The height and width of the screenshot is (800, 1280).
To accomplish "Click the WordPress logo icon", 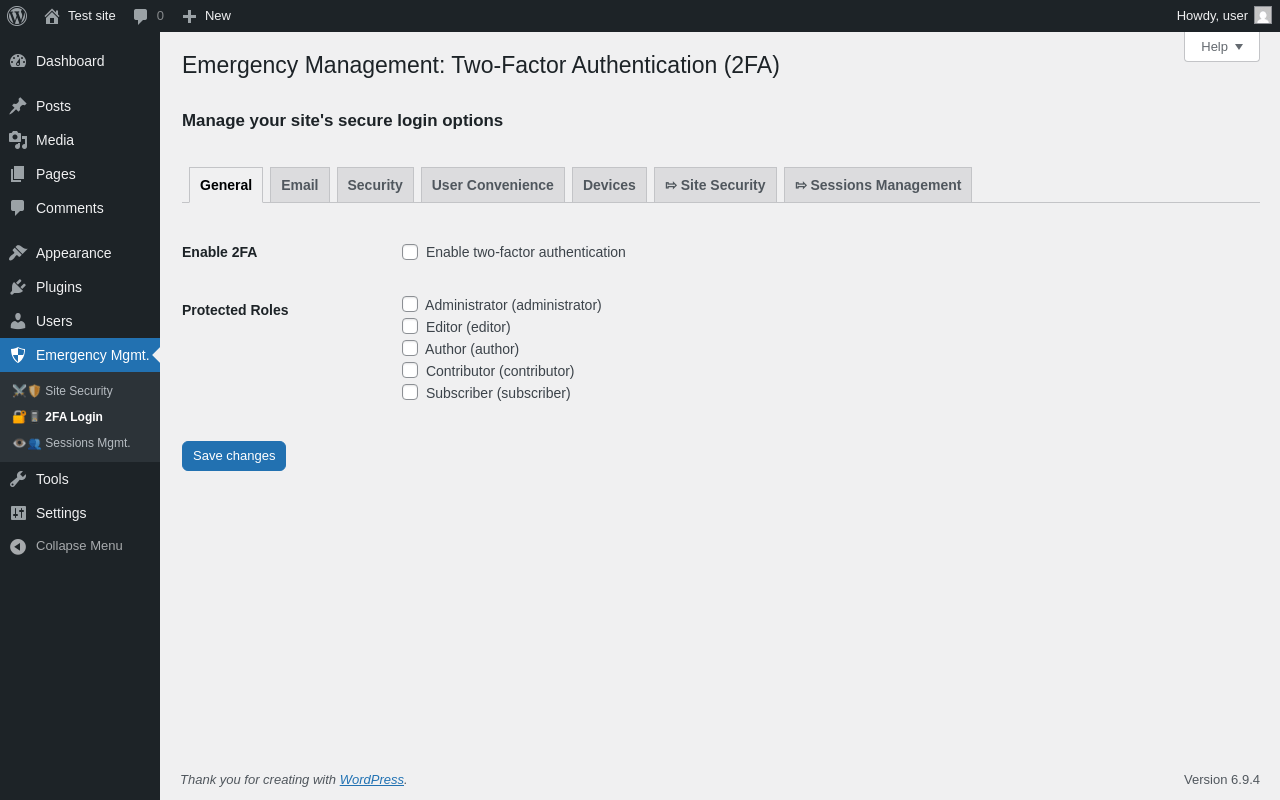I will (x=17, y=16).
